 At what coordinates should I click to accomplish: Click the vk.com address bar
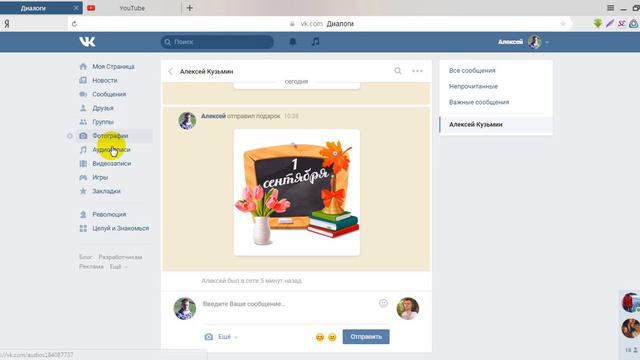320,24
